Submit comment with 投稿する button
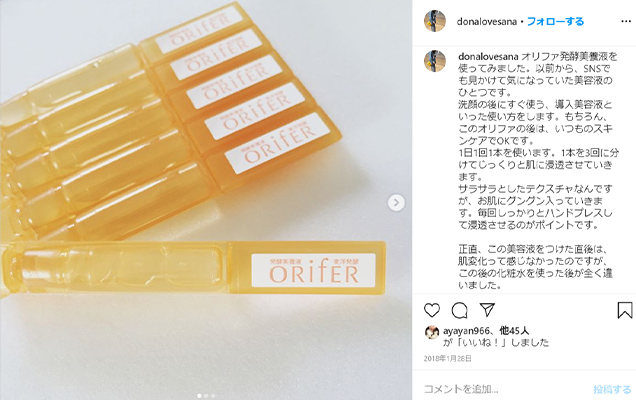The width and height of the screenshot is (636, 400). [x=612, y=389]
